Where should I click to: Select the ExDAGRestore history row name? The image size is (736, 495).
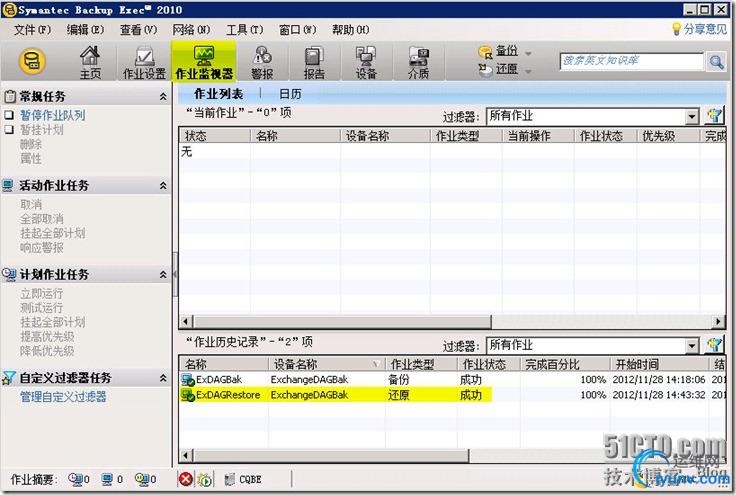point(228,395)
